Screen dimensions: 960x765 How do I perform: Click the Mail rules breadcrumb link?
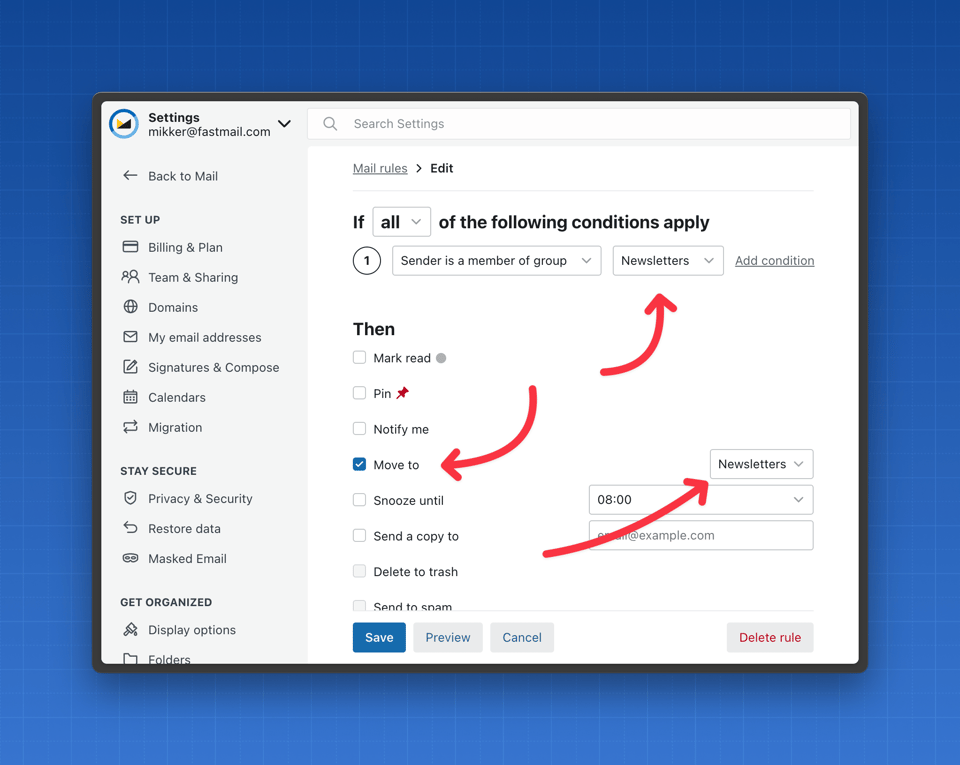(380, 168)
